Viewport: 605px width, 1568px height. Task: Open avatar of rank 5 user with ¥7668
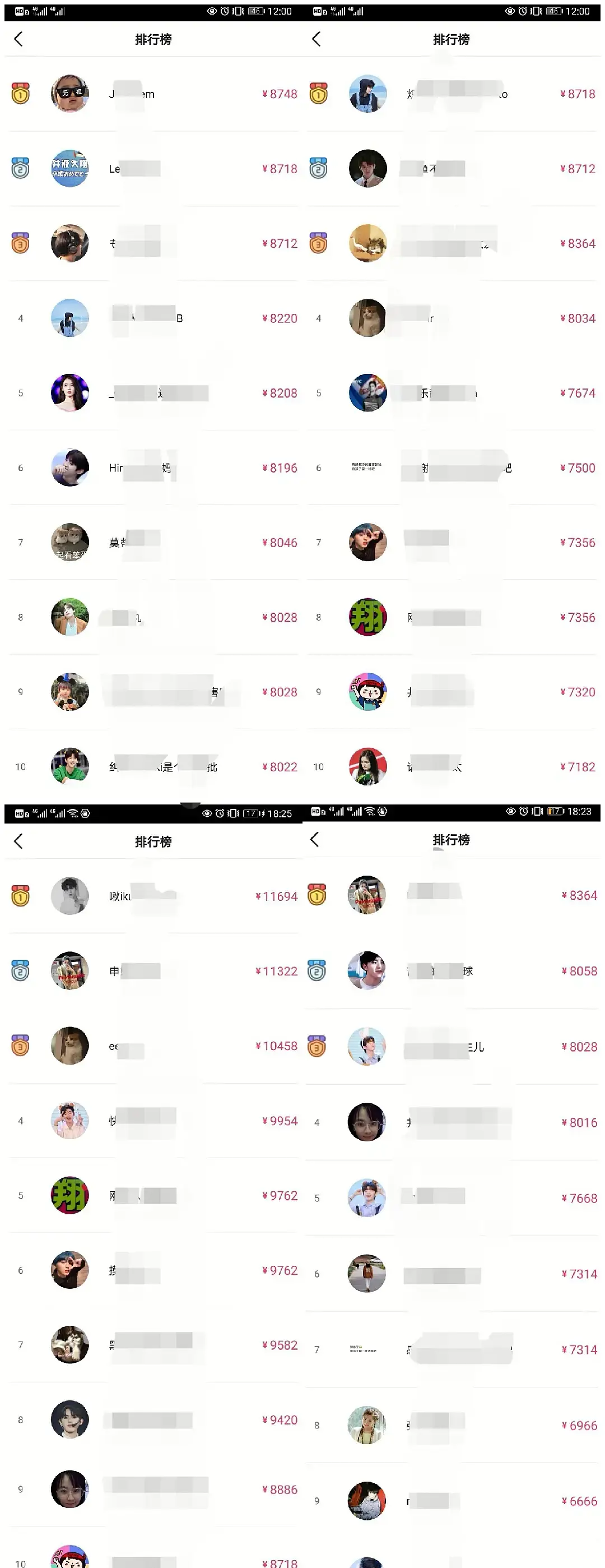pos(367,1198)
